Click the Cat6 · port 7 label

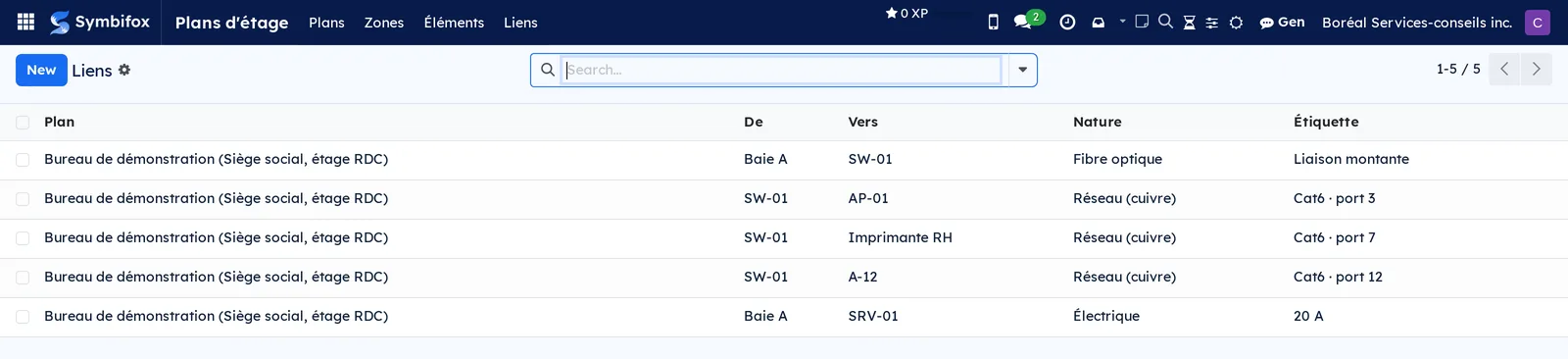[1334, 237]
